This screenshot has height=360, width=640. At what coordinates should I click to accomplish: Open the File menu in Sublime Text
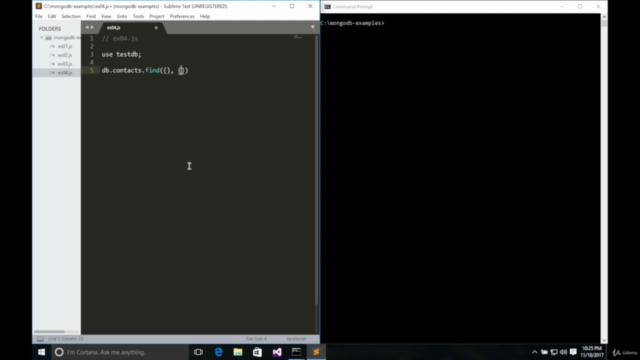pos(39,16)
